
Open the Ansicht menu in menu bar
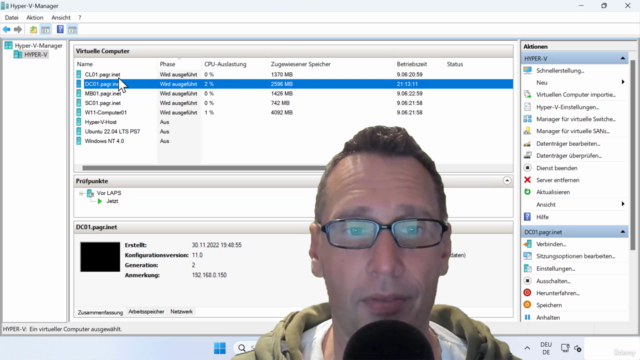click(61, 18)
